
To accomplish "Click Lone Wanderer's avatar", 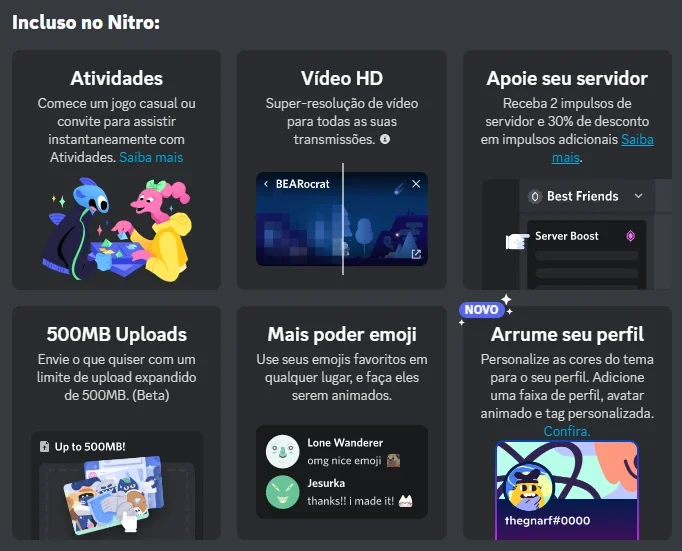I will click(283, 451).
